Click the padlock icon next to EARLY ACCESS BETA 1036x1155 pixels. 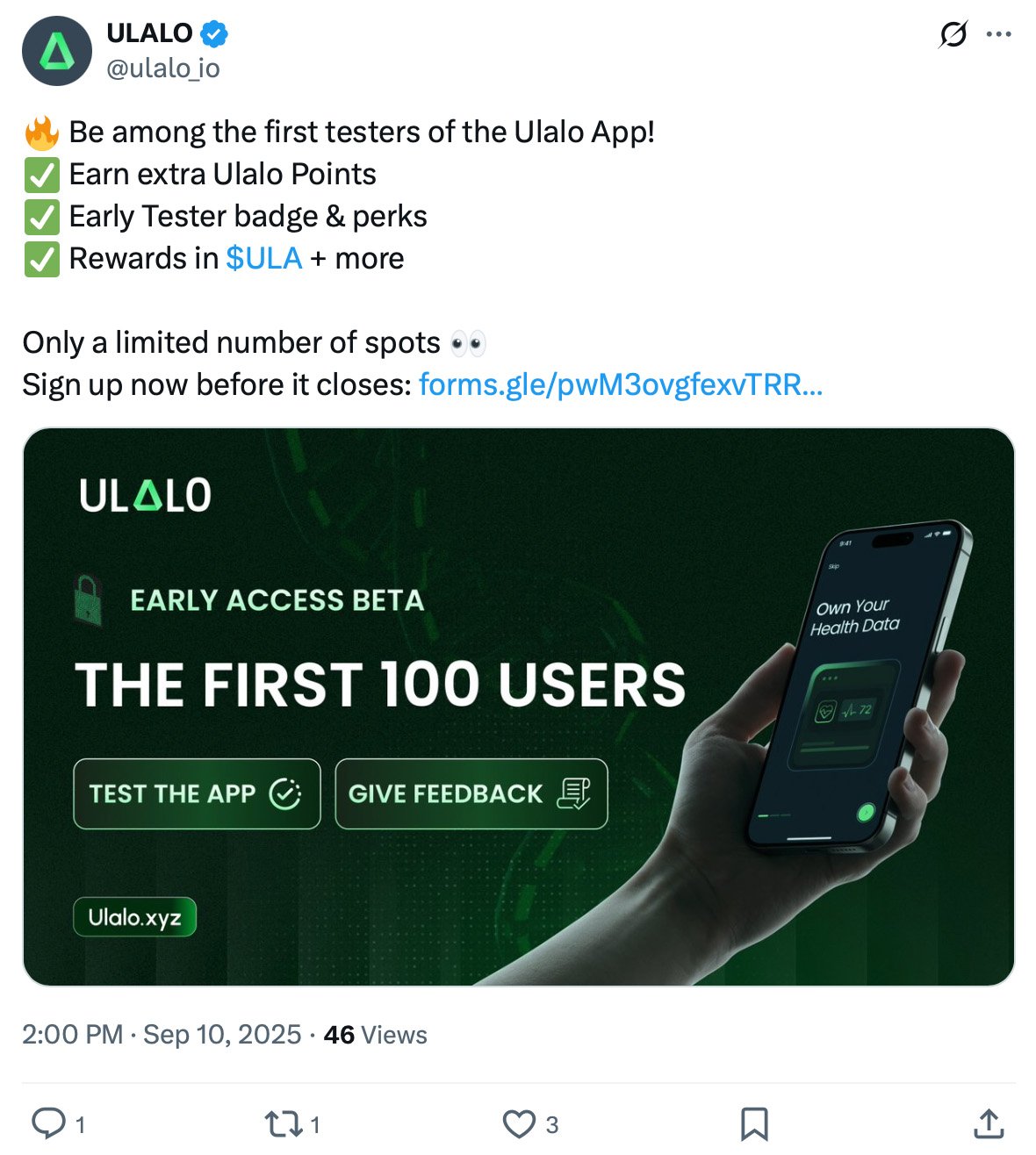[87, 600]
